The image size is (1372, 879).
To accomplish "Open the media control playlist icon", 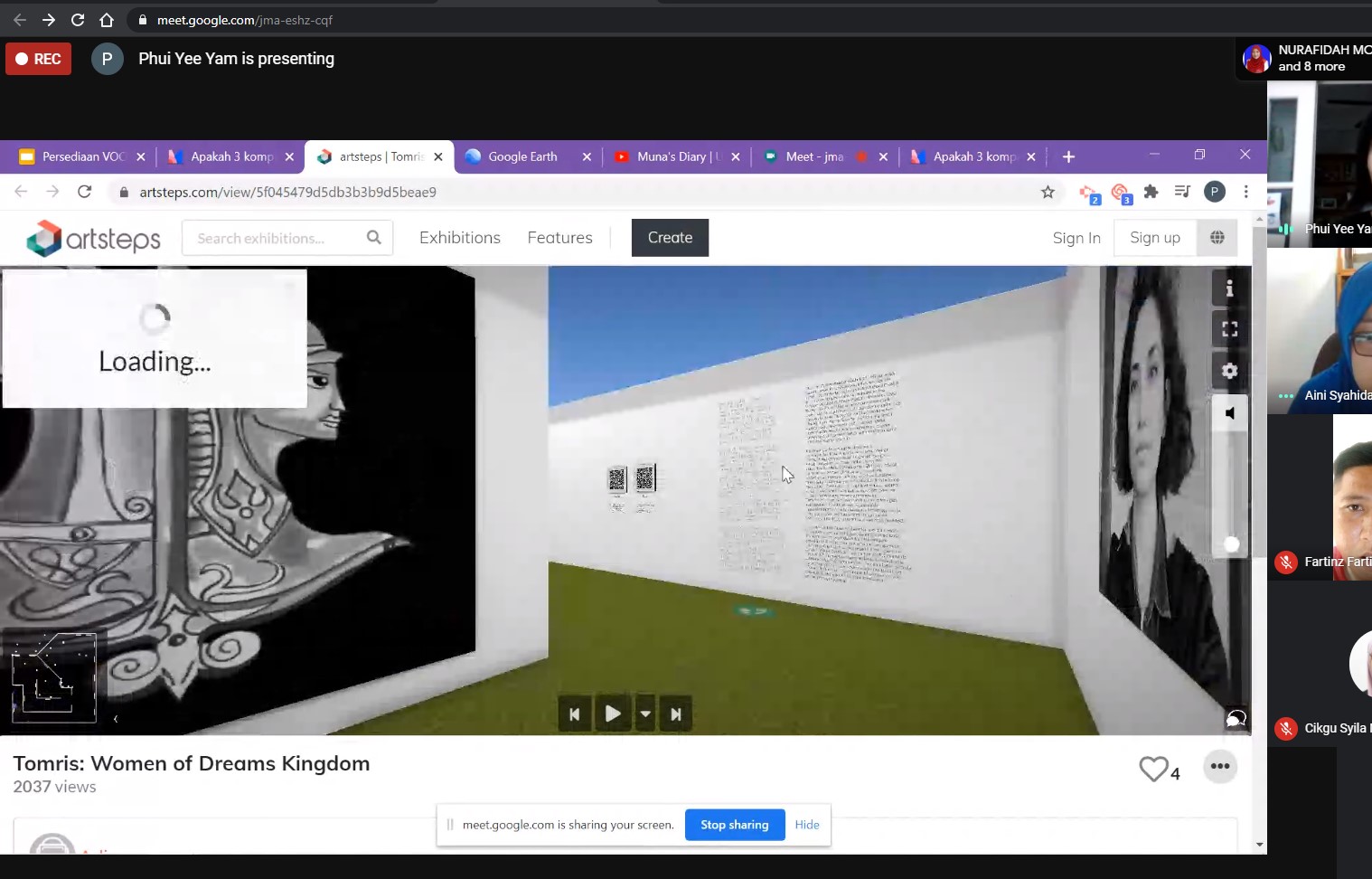I will click(x=1182, y=192).
